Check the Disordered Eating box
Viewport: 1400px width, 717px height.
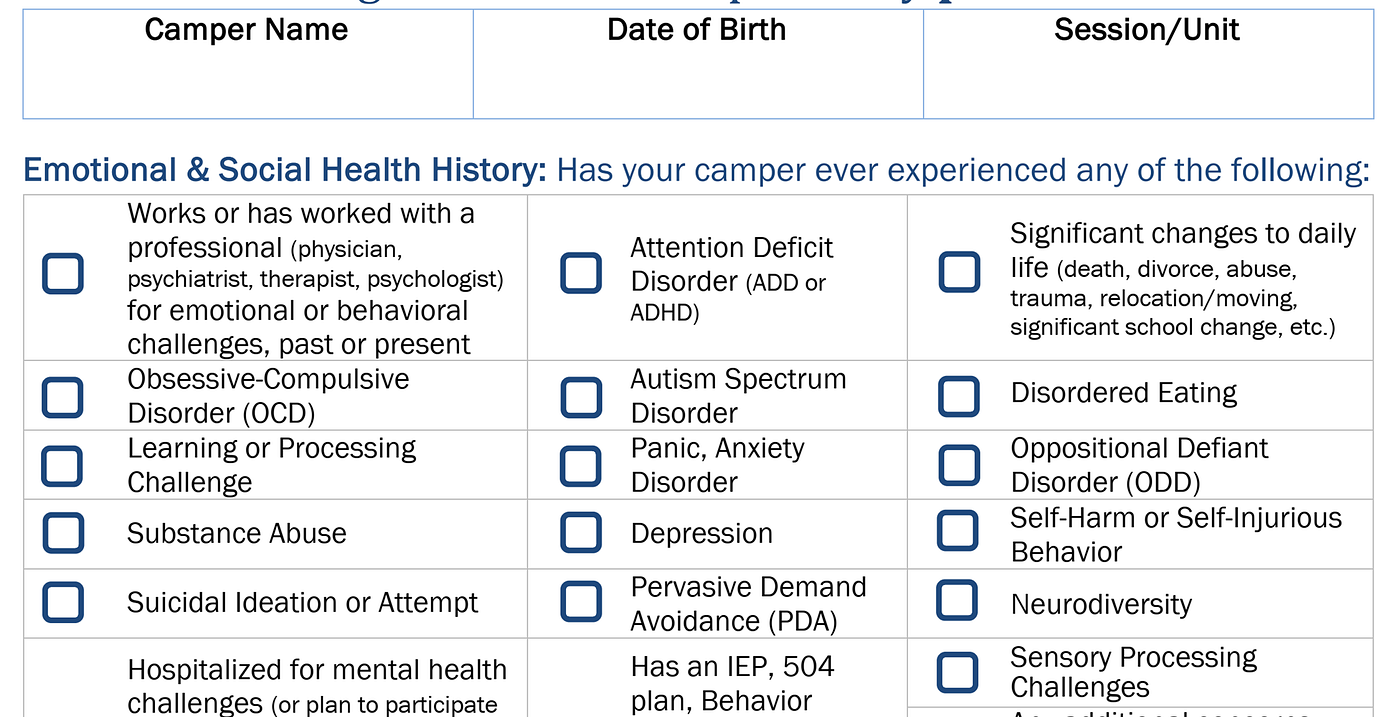[x=959, y=396]
